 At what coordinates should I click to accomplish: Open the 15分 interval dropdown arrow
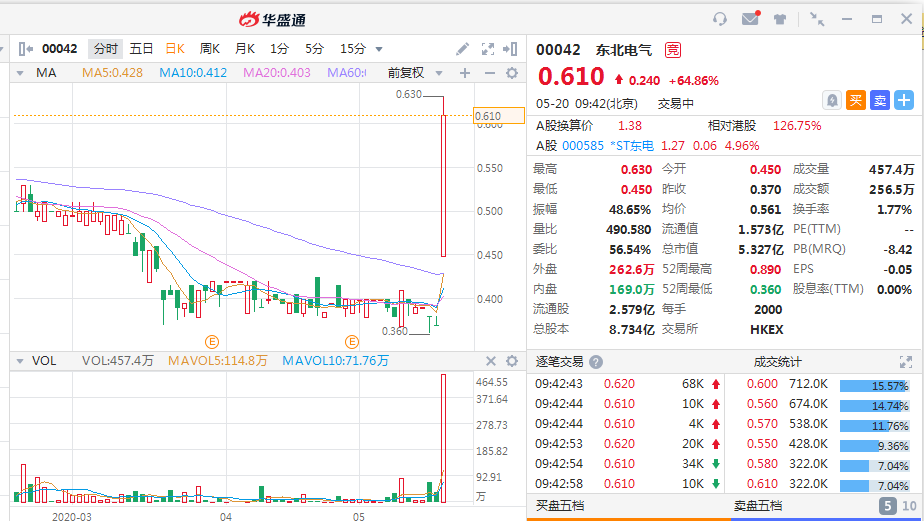click(379, 50)
